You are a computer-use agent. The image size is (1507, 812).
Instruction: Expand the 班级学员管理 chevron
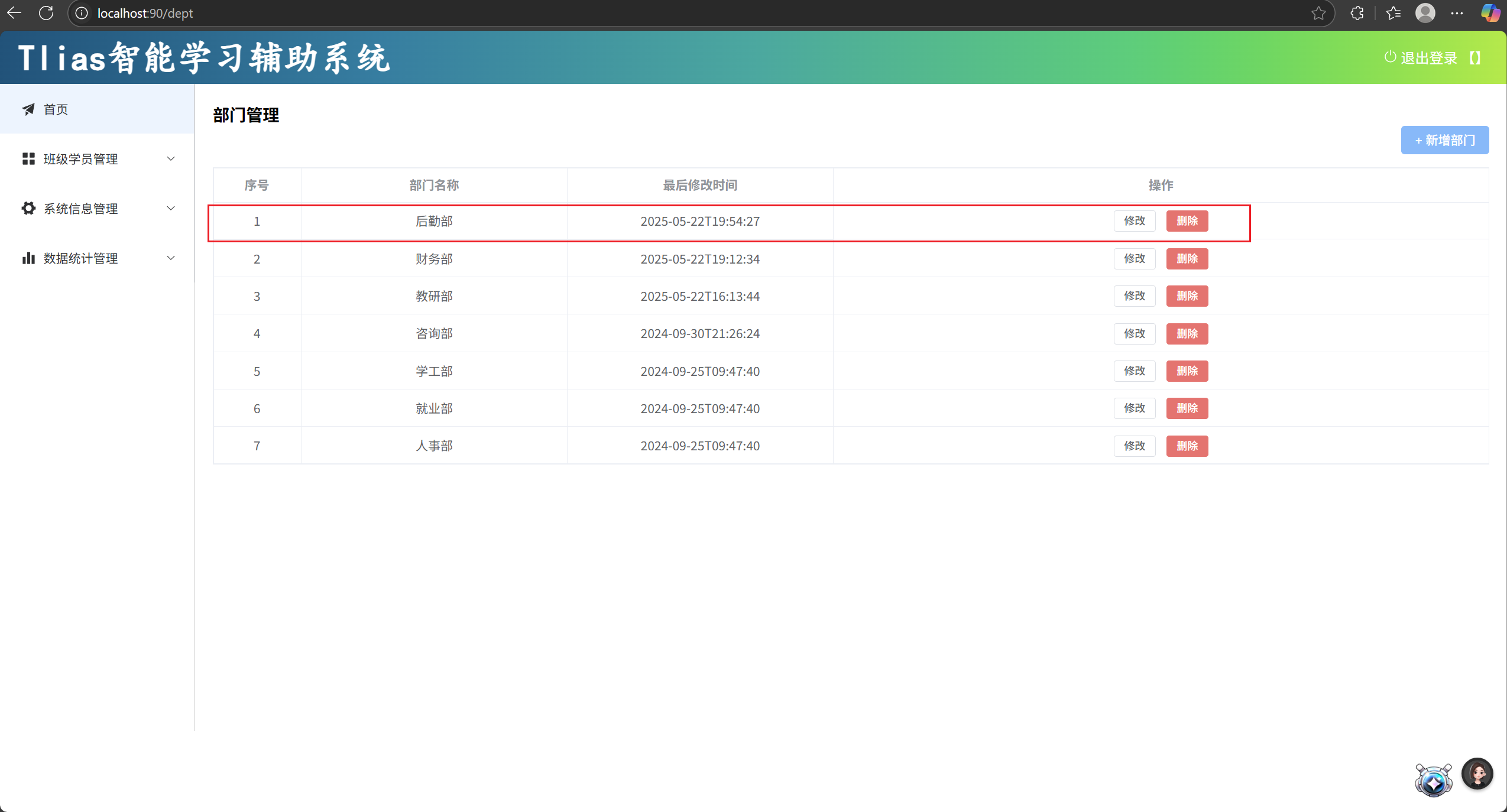(x=171, y=159)
